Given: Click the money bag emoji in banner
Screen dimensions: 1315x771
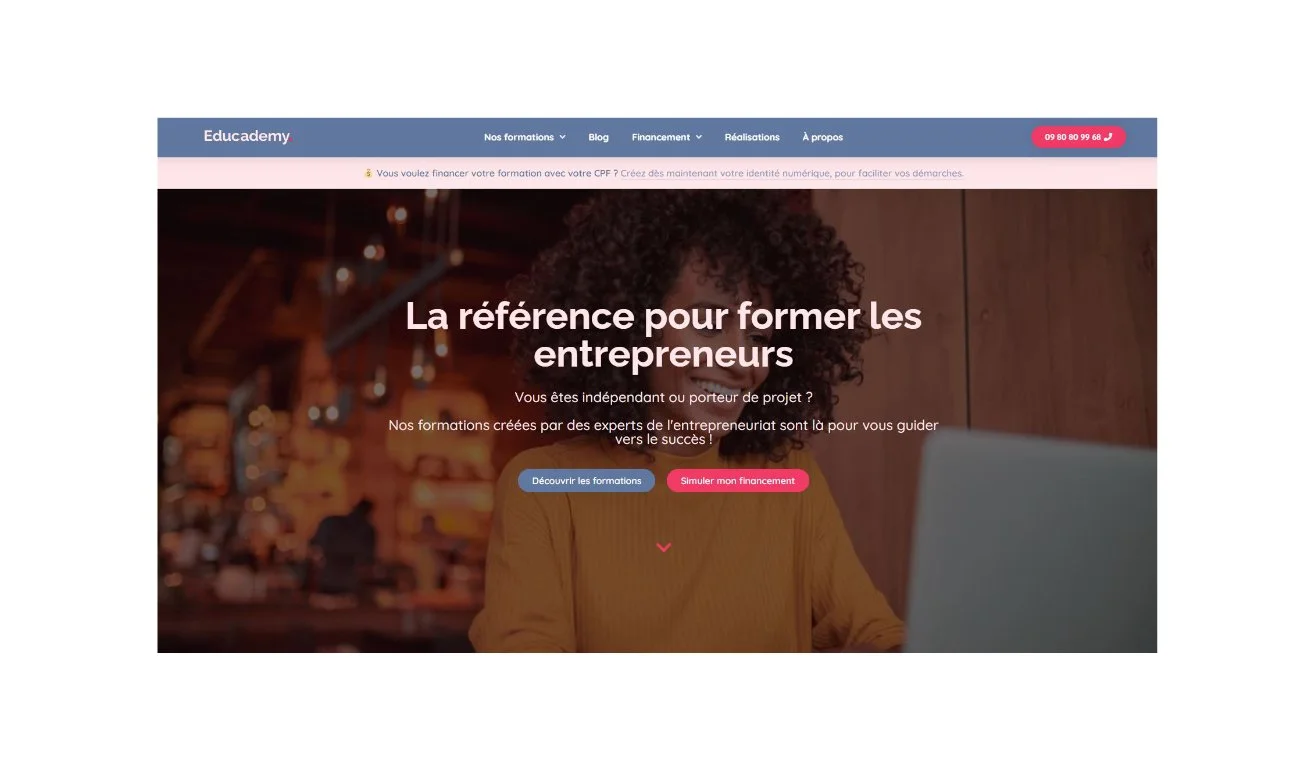Looking at the screenshot, I should 368,173.
